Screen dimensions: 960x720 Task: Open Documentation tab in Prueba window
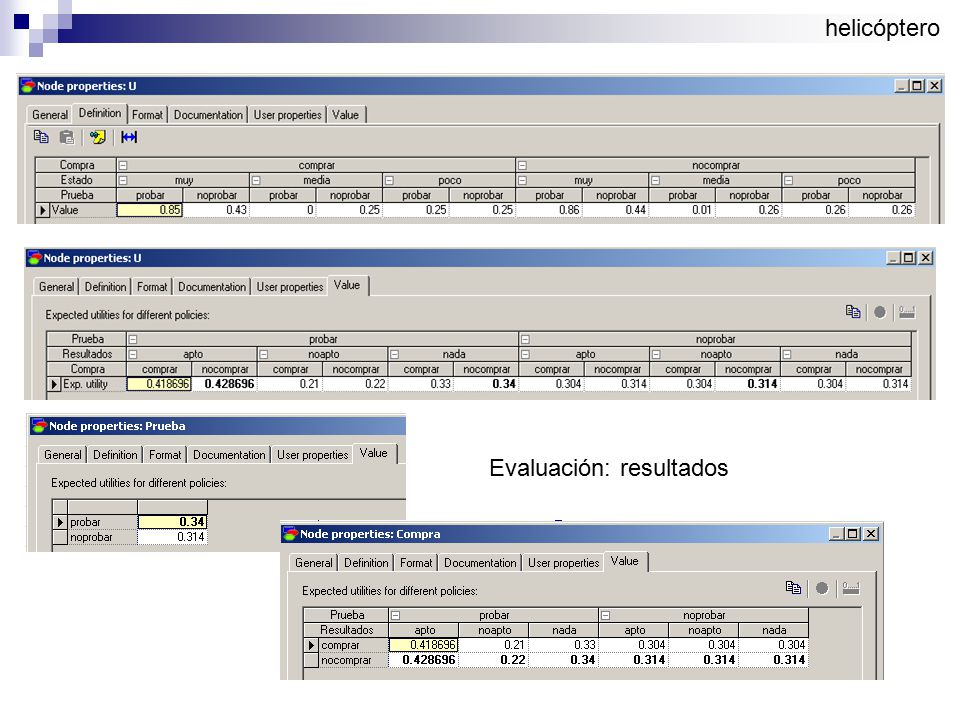[x=229, y=454]
